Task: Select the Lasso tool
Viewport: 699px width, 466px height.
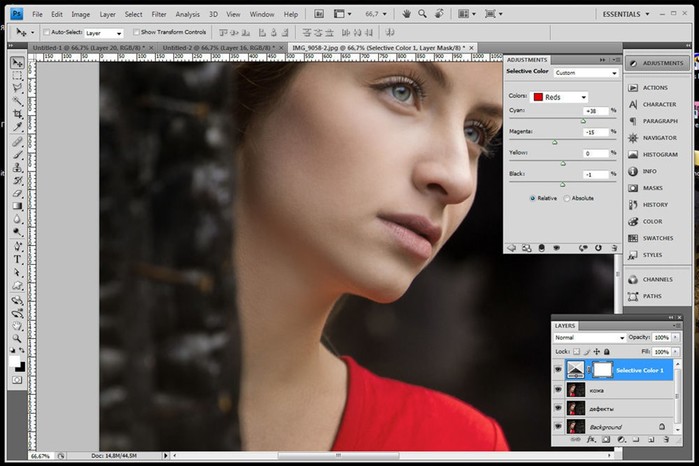Action: point(17,88)
